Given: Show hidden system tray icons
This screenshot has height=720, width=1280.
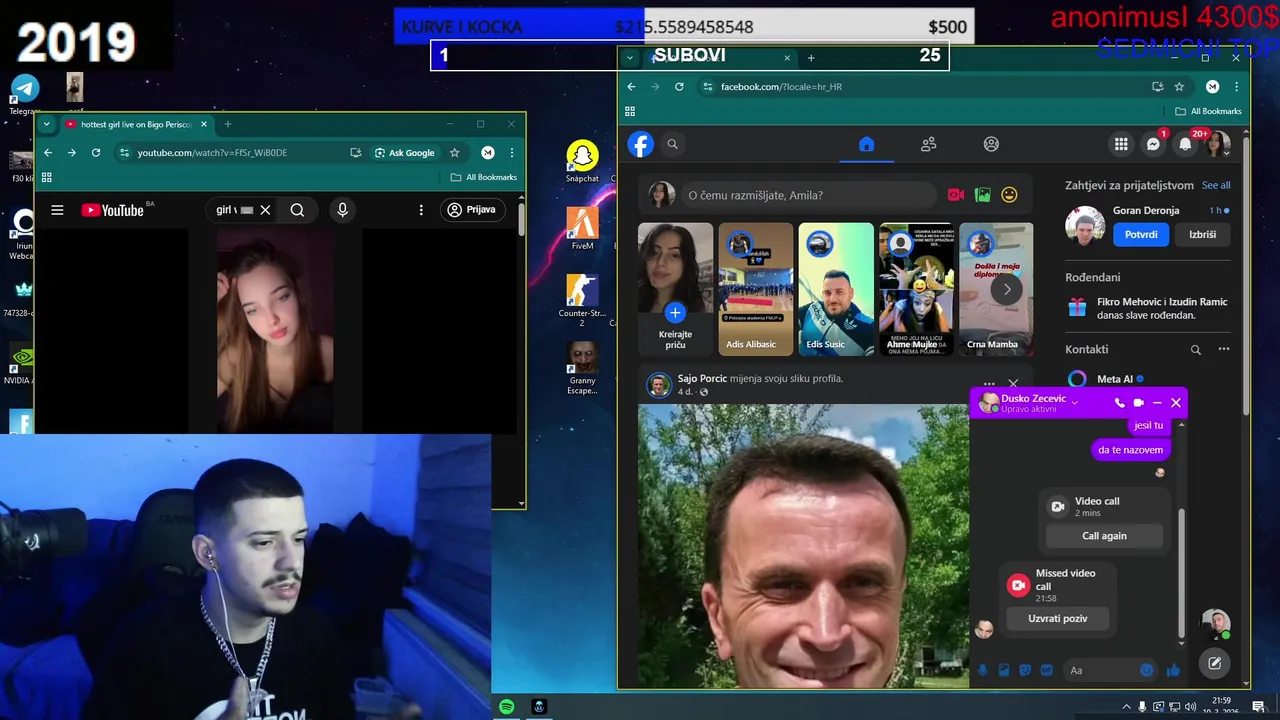Looking at the screenshot, I should pos(1126,707).
